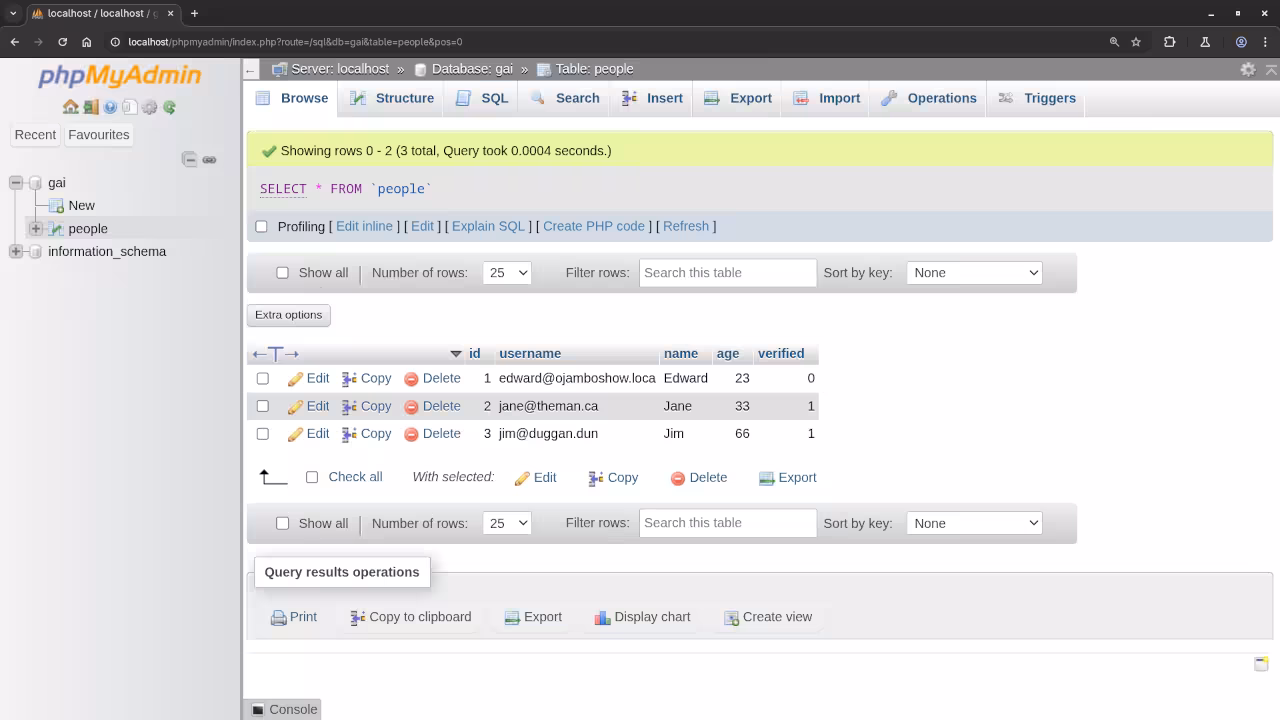This screenshot has height=720, width=1280.
Task: Click printer icon in query results operations
Action: coord(278,618)
